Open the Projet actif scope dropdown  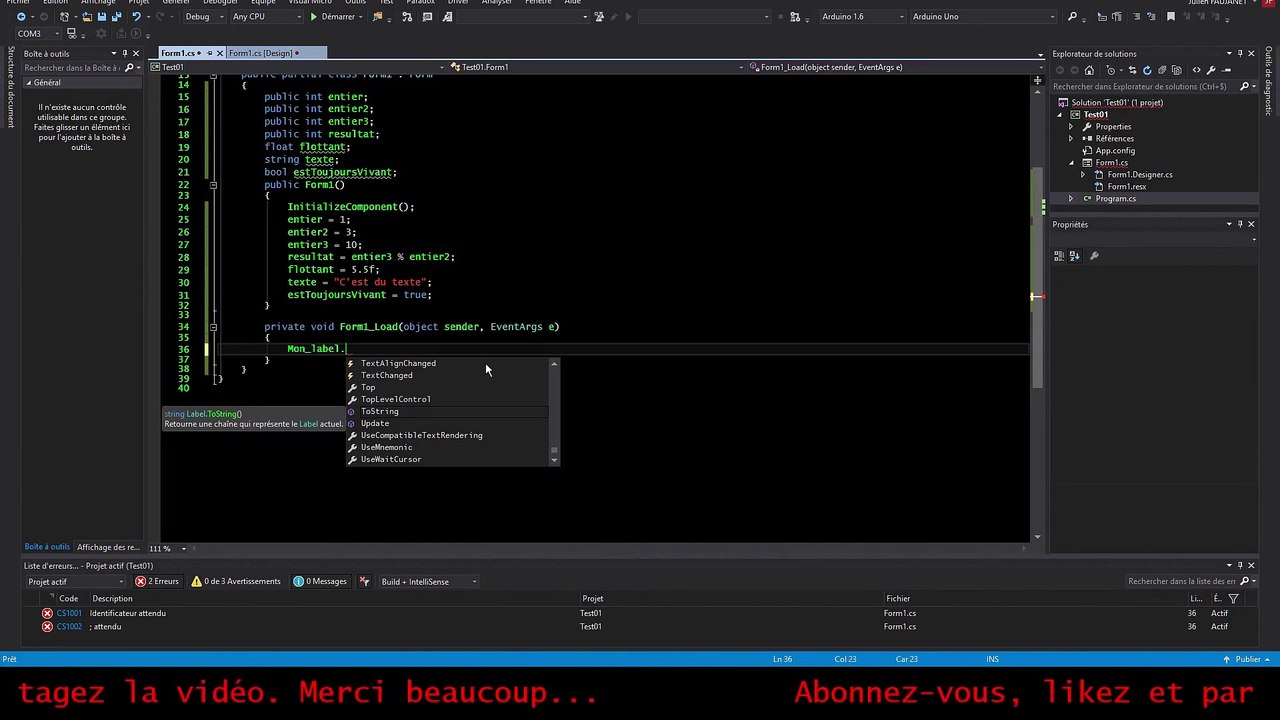pyautogui.click(x=76, y=582)
